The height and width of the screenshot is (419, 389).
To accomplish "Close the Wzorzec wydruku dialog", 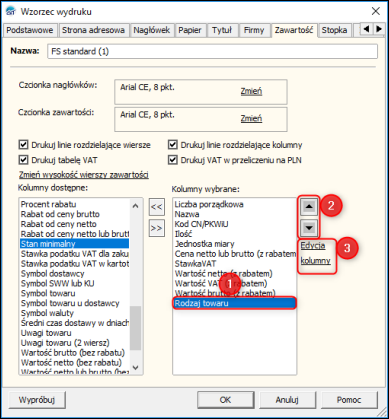I will (x=376, y=11).
